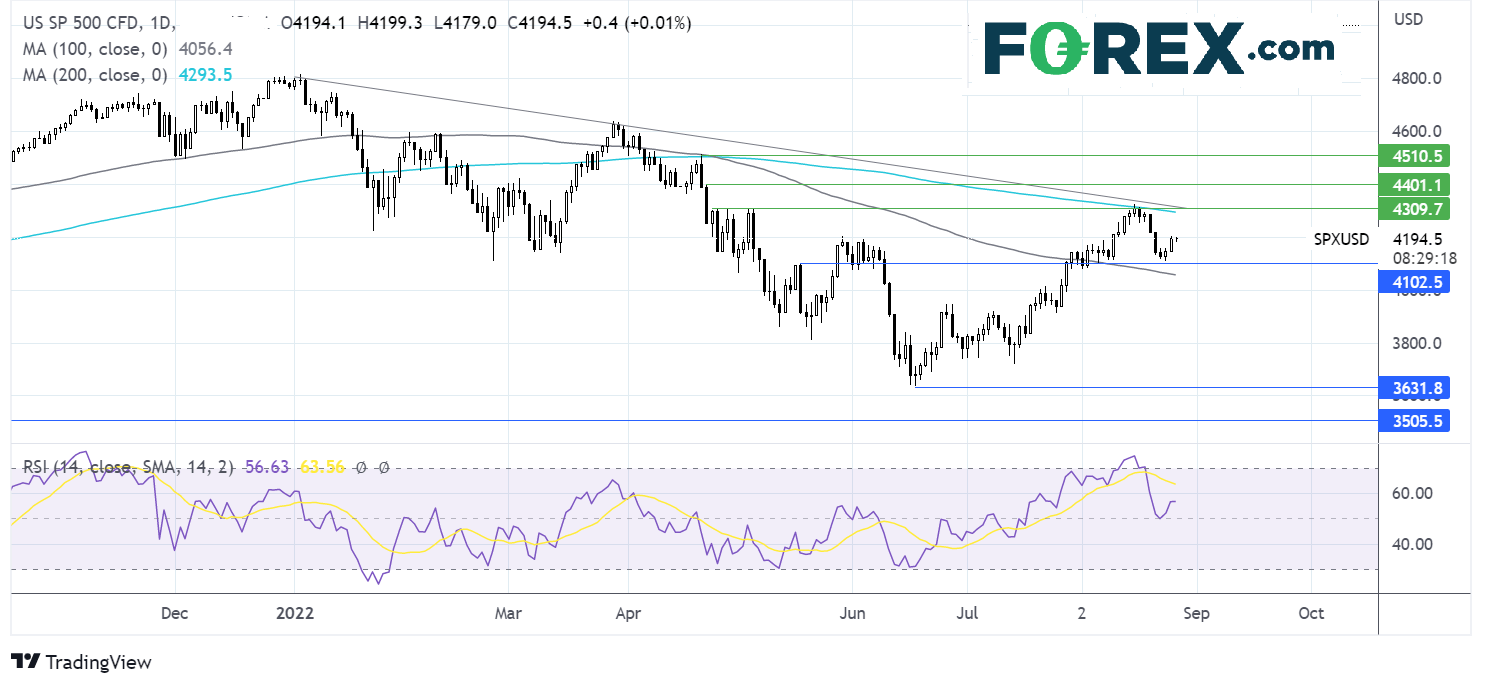
Task: Click the change value +0.4 (+0.01%)
Action: pos(637,22)
